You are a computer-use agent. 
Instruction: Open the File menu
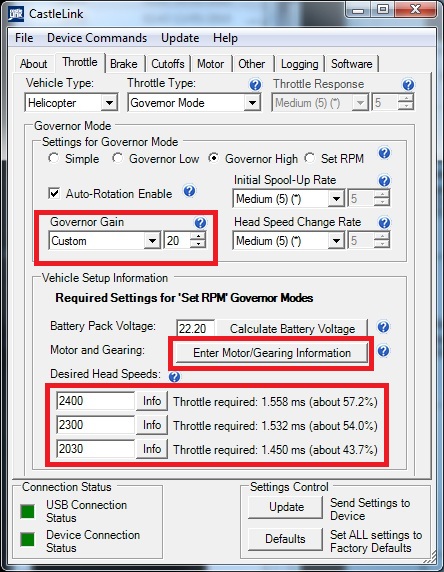point(24,38)
